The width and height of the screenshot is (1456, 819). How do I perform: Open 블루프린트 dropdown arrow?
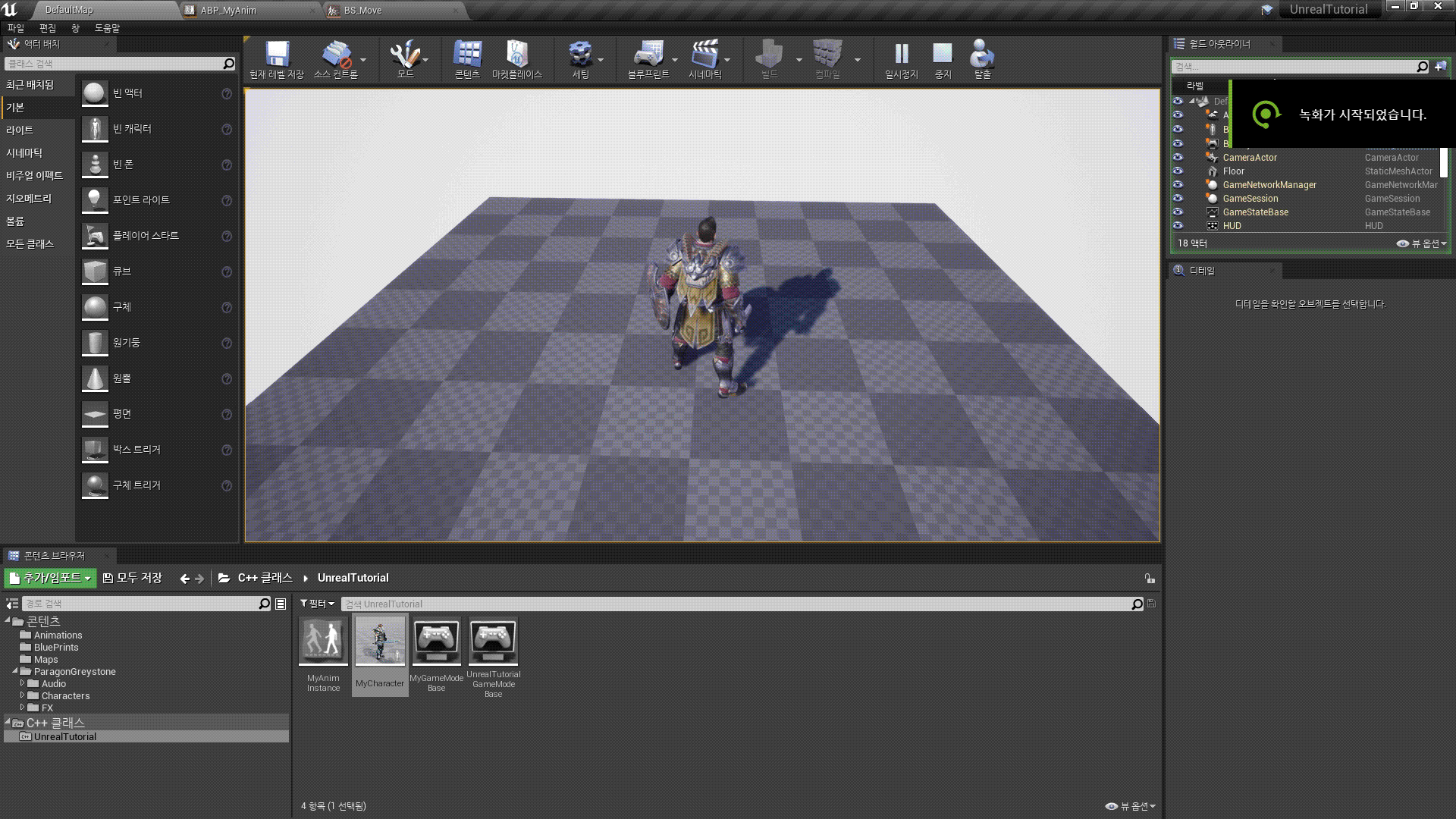[x=675, y=59]
